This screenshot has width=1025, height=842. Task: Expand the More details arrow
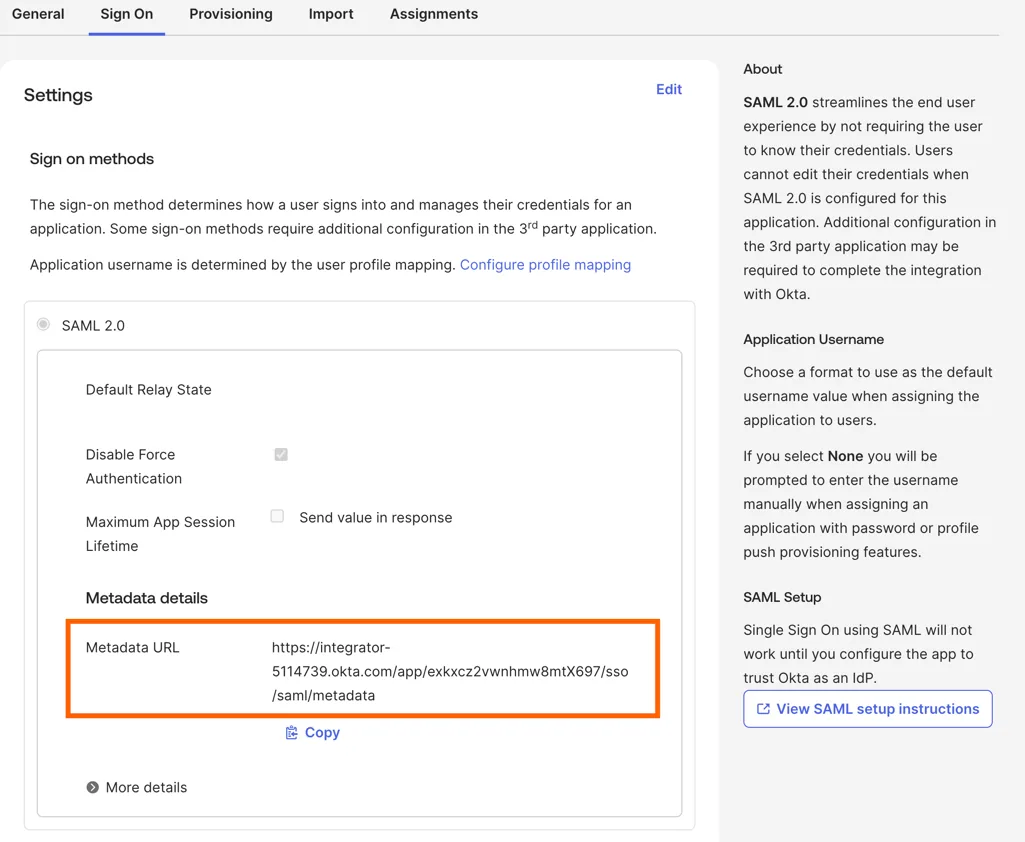pos(93,787)
